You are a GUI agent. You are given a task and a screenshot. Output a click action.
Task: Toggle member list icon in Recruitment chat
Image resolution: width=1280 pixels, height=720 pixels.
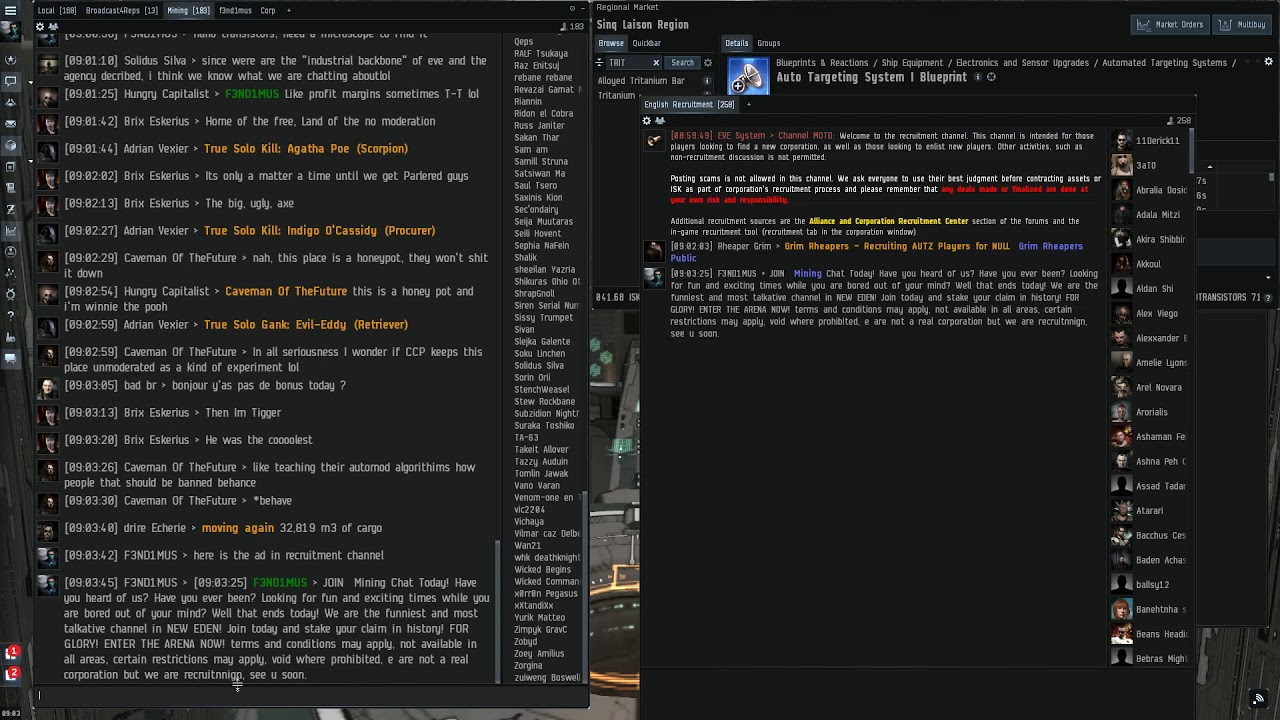click(x=659, y=121)
